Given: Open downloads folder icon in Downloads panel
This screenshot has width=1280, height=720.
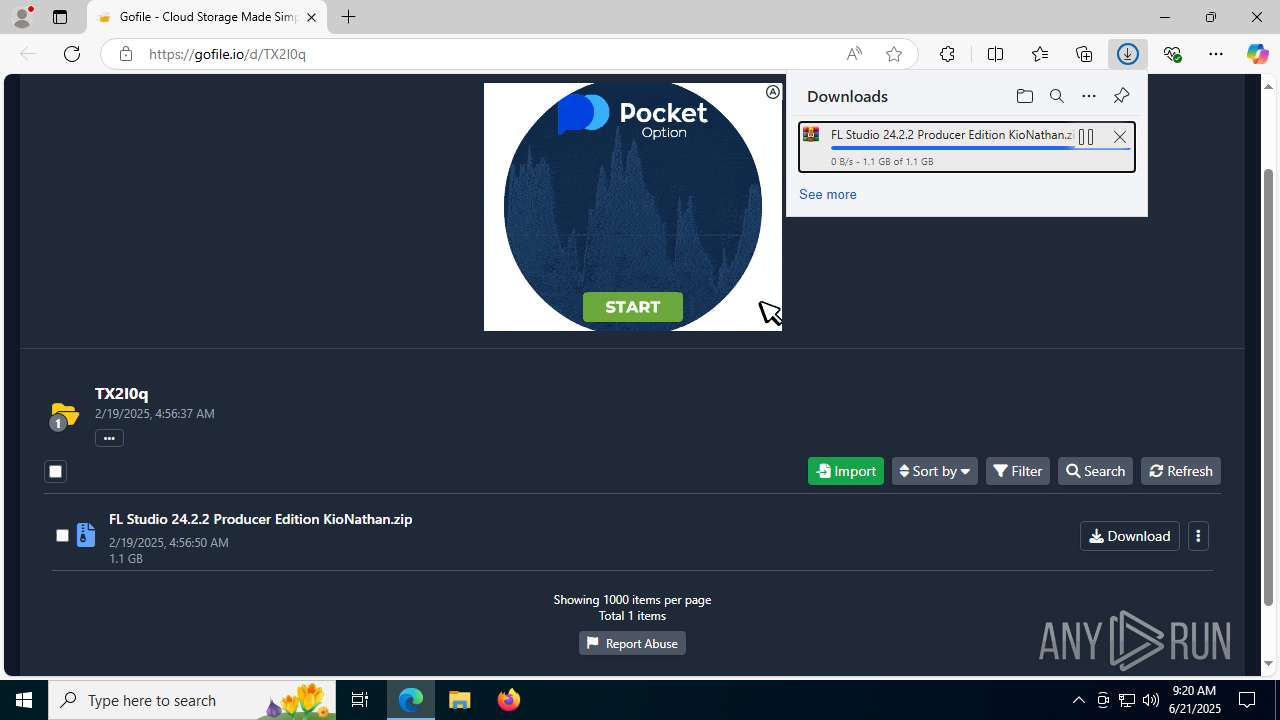Looking at the screenshot, I should [1024, 96].
